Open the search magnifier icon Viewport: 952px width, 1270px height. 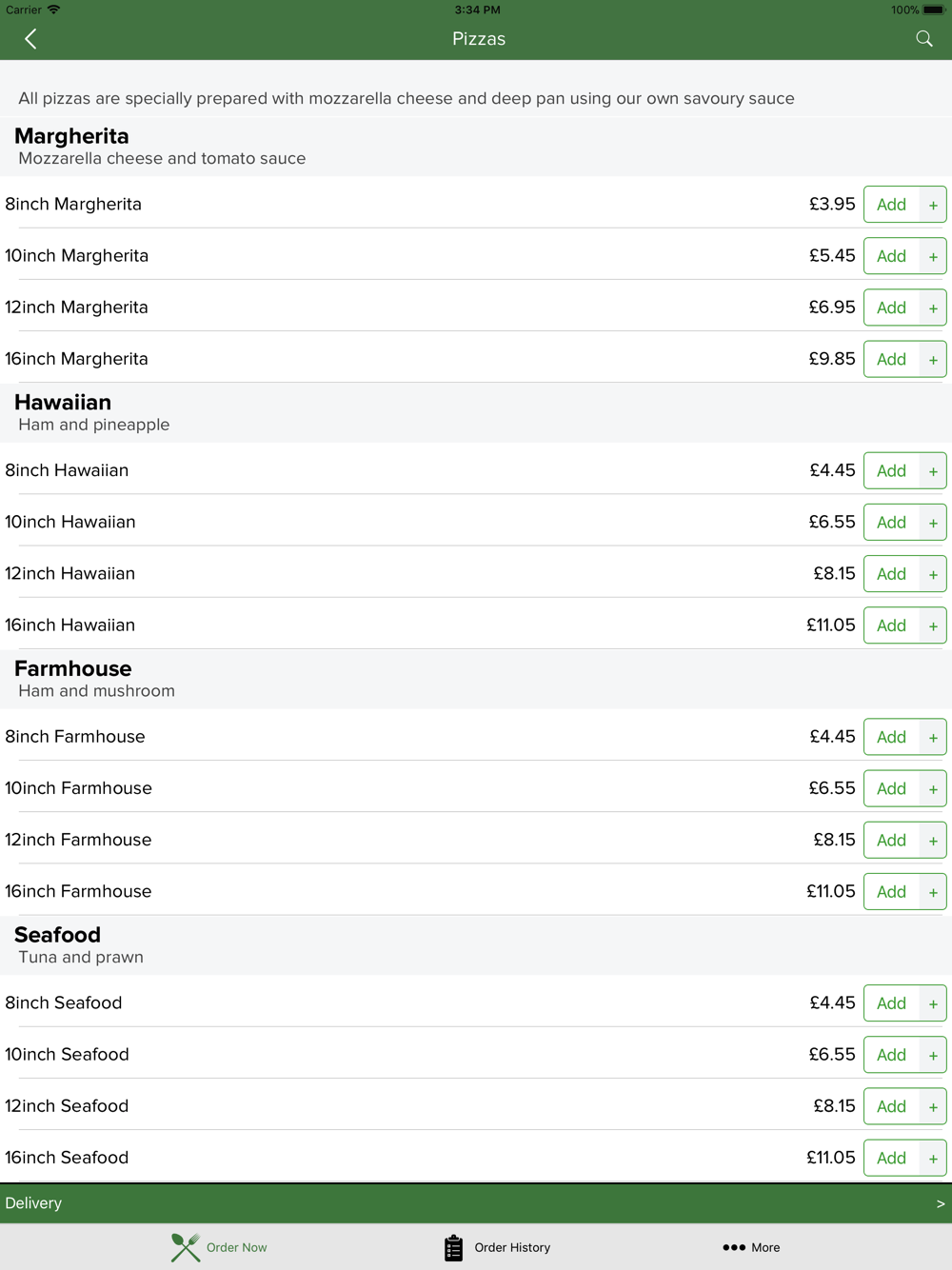click(x=923, y=39)
